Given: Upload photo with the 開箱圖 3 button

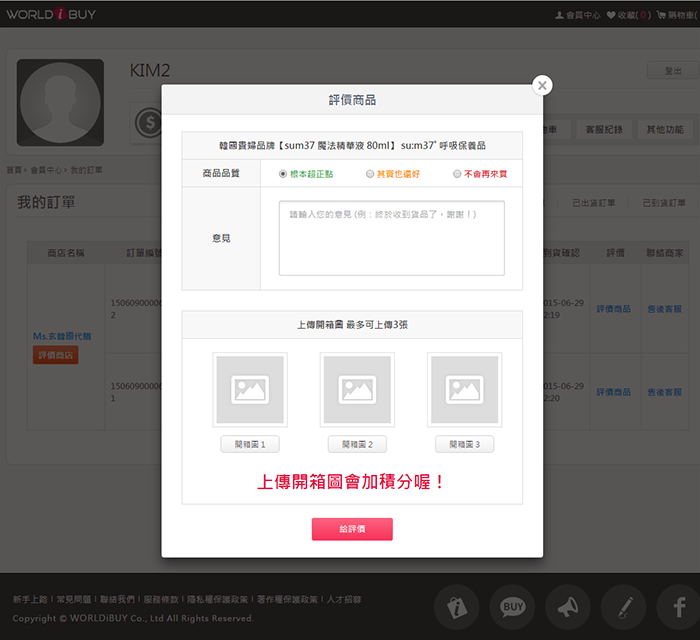Looking at the screenshot, I should click(465, 444).
